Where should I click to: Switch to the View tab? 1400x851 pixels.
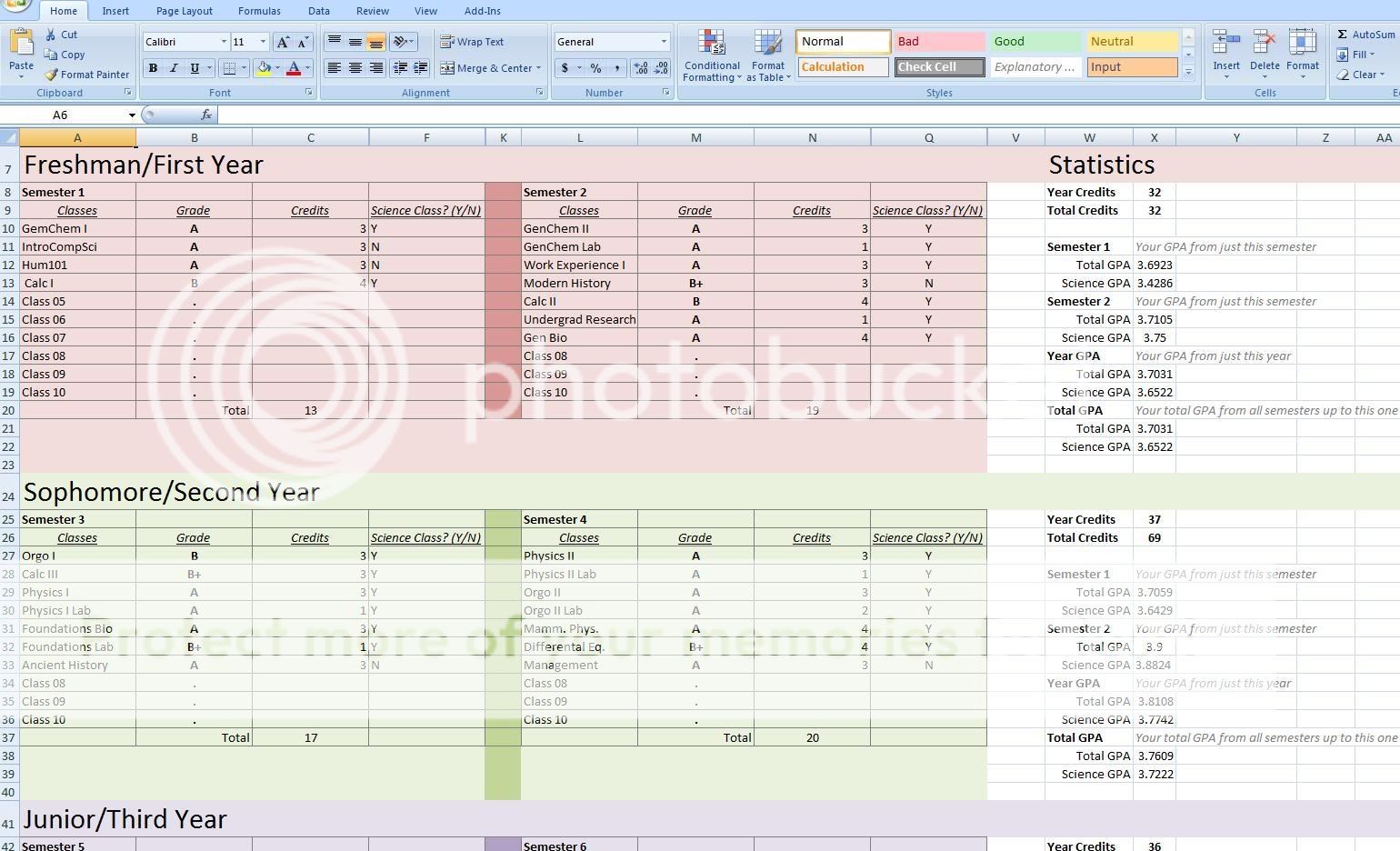click(425, 11)
